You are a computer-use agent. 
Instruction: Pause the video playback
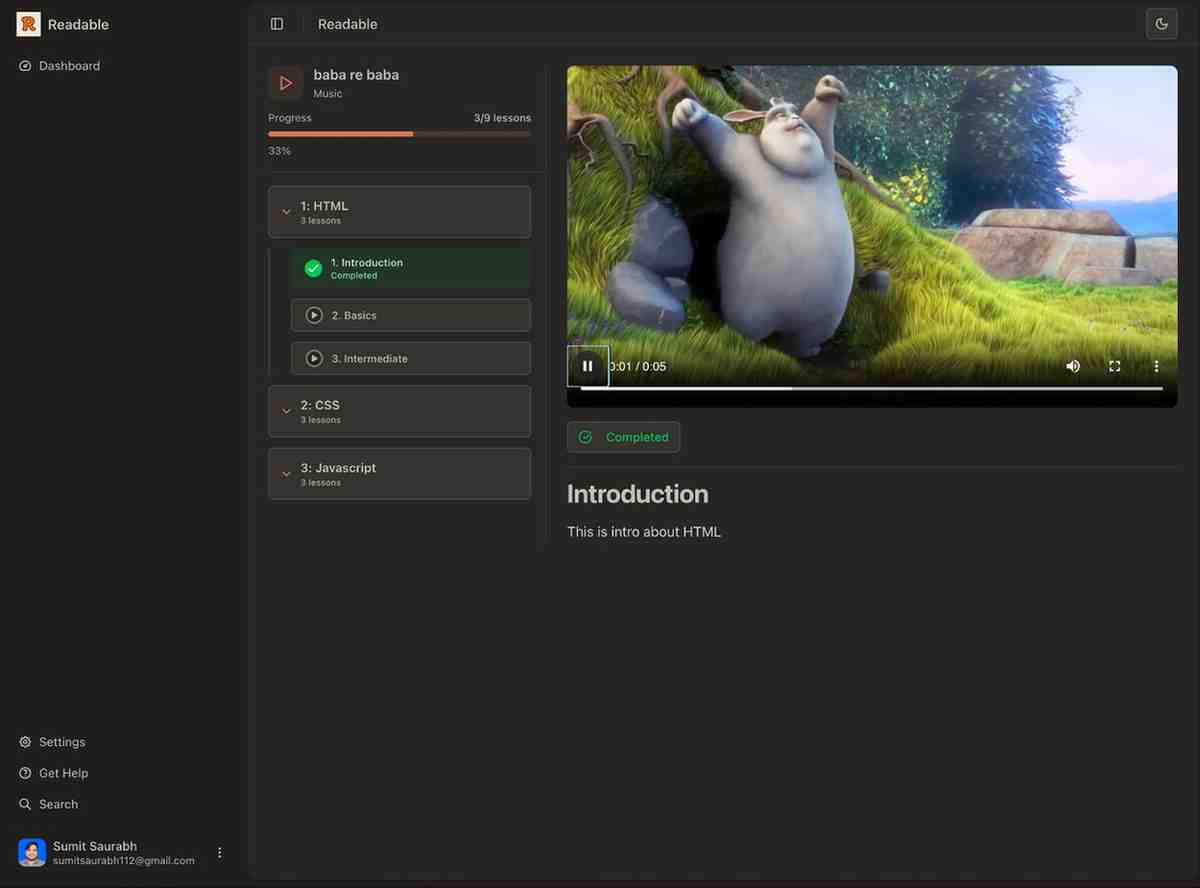click(x=588, y=366)
